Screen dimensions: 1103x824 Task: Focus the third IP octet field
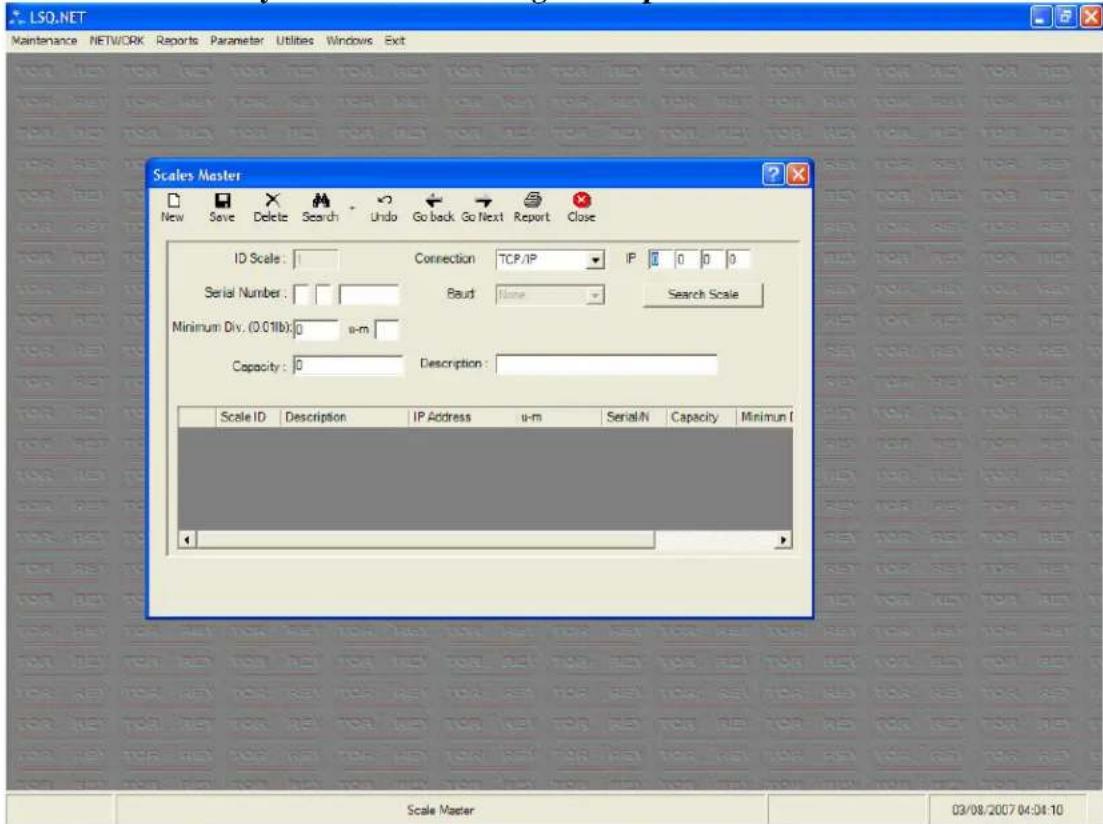click(710, 259)
